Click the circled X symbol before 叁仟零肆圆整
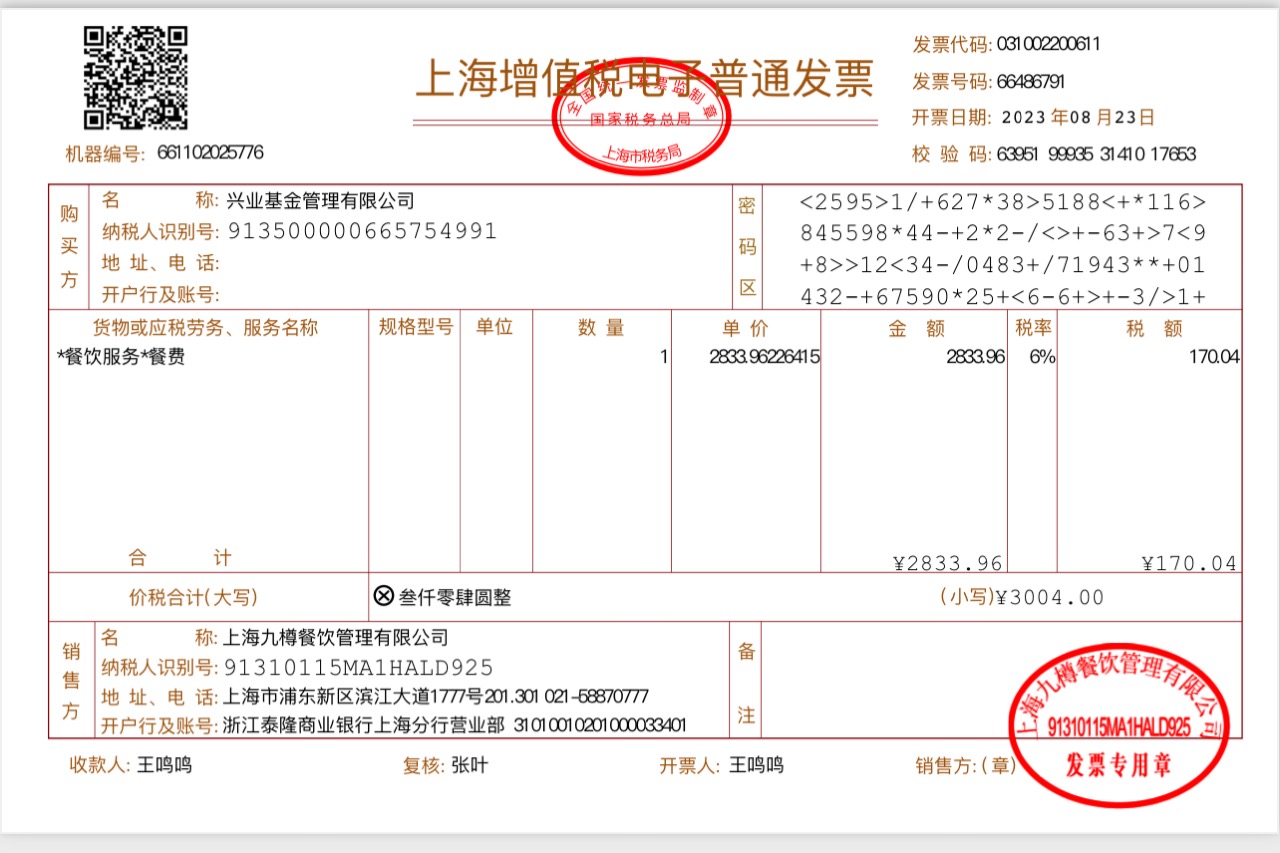 [x=384, y=597]
